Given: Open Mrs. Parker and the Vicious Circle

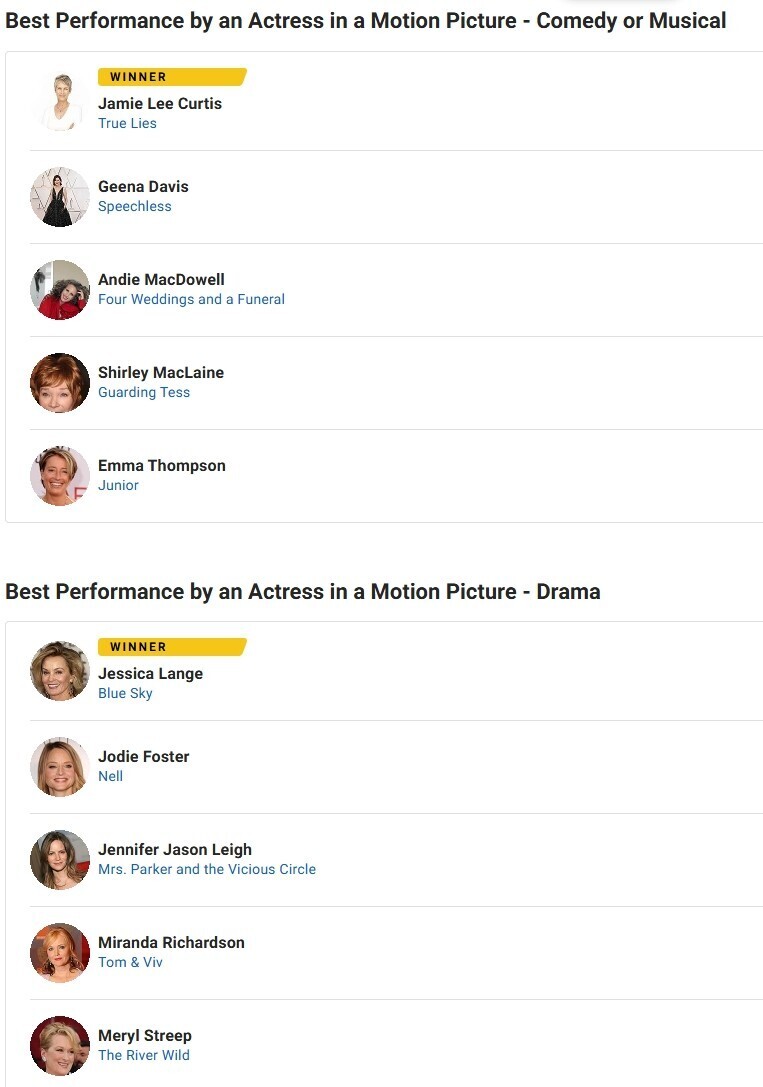Looking at the screenshot, I should click(207, 870).
